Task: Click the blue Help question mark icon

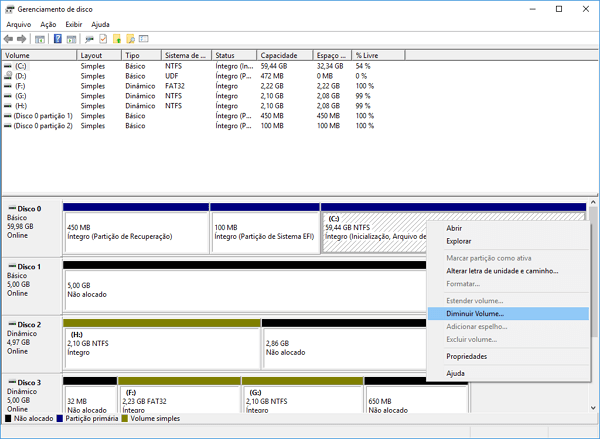Action: 58,39
